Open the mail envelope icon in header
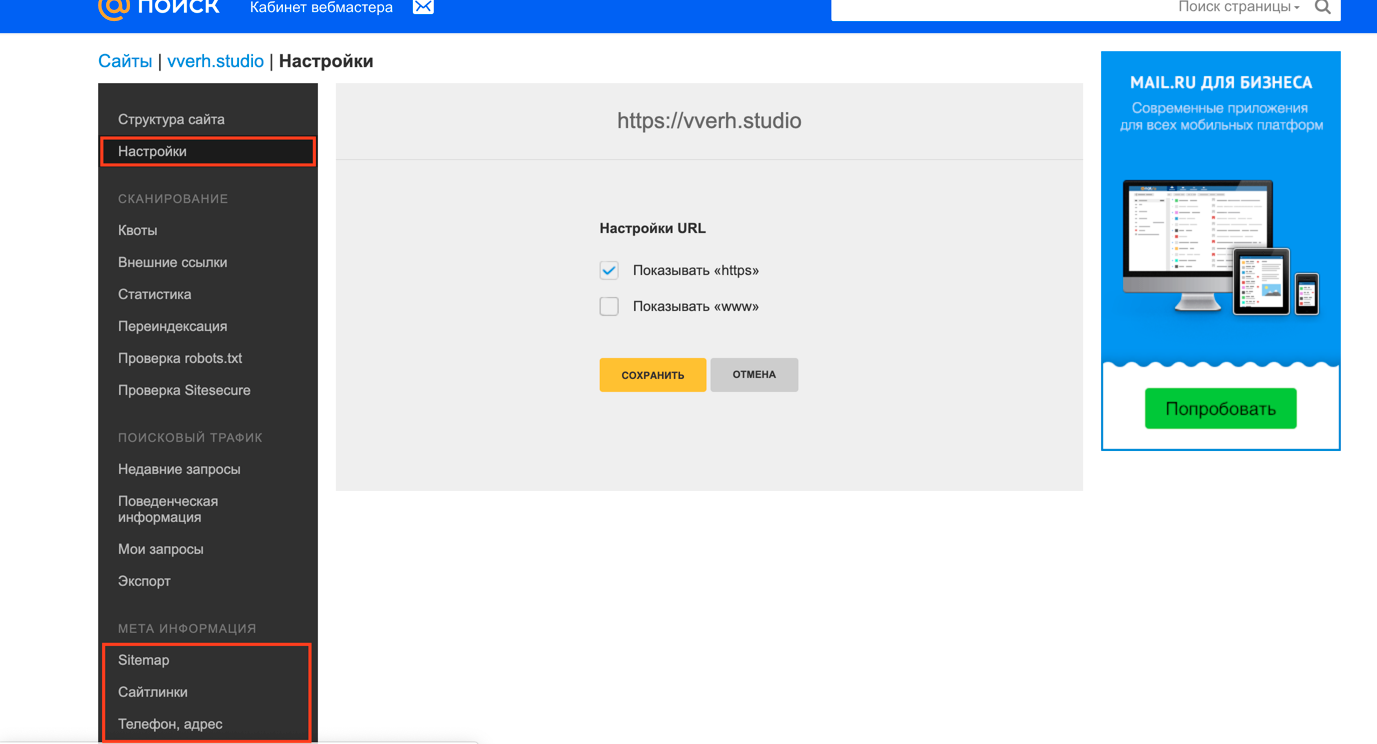1377x744 pixels. pos(423,7)
